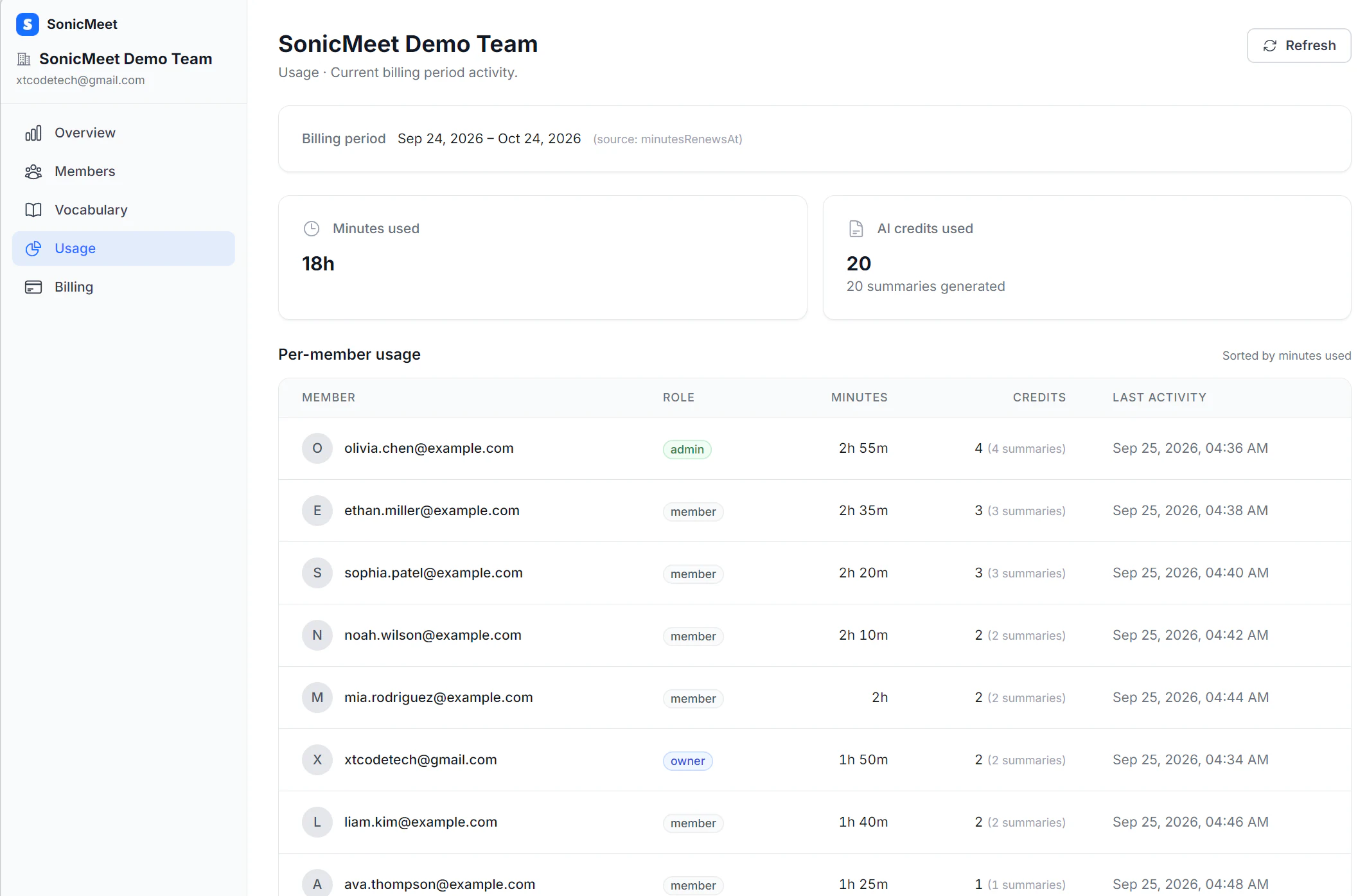Click the 18h minutes used value
The image size is (1367, 896).
[319, 264]
